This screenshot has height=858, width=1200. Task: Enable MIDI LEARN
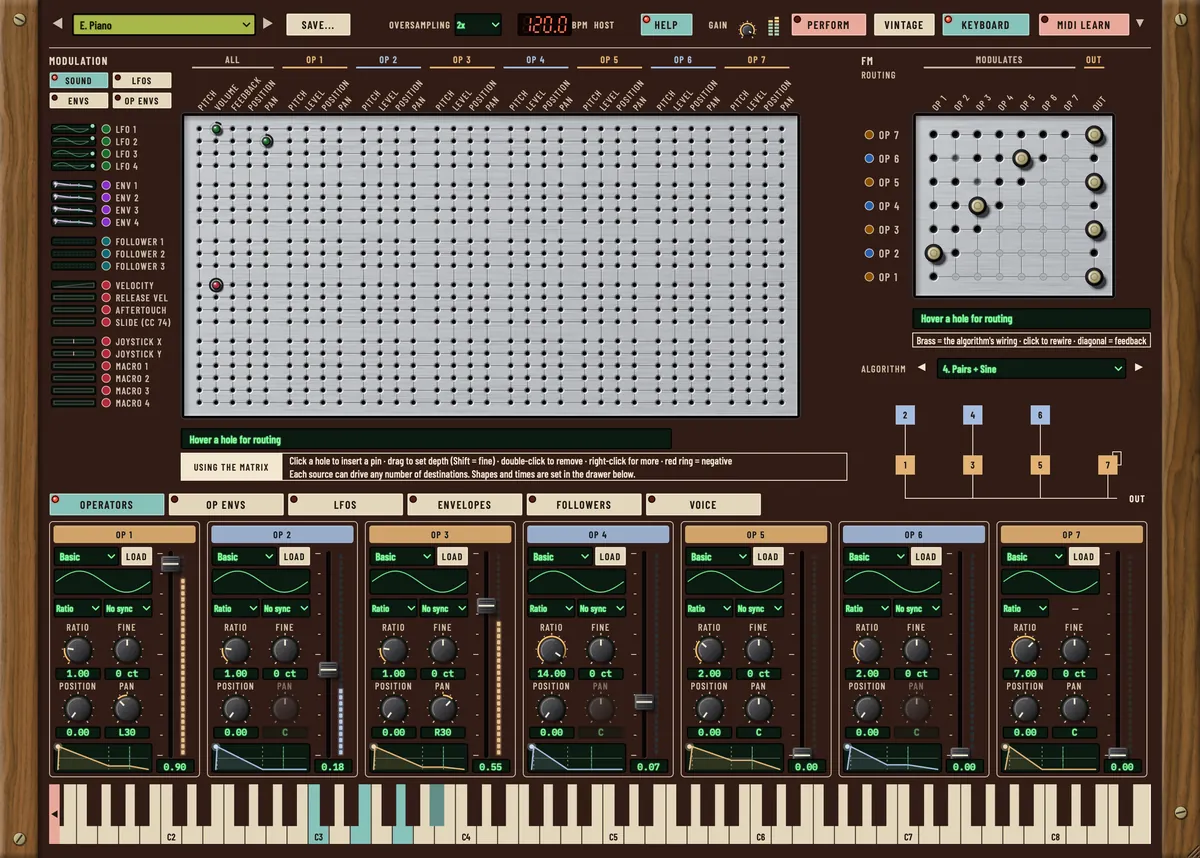coord(1083,25)
